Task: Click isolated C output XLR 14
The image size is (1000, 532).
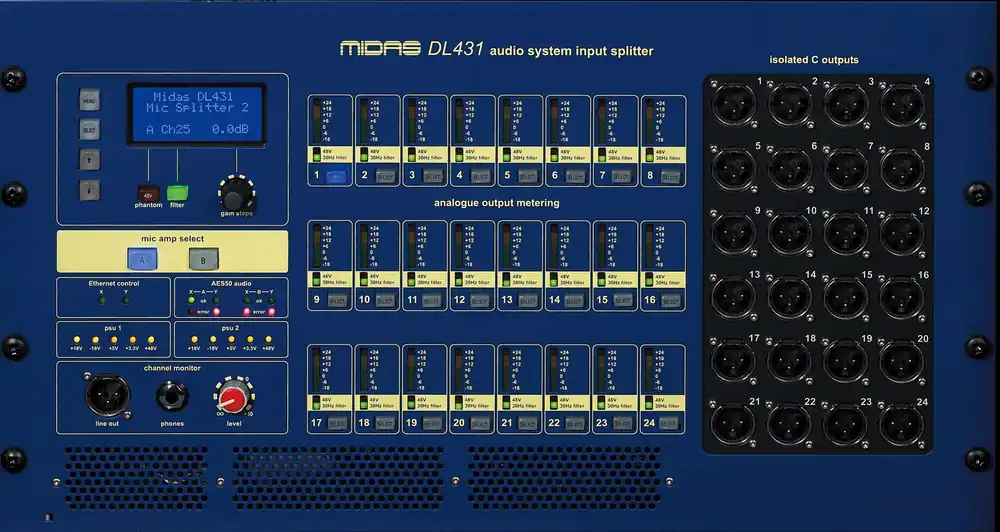Action: coord(790,297)
